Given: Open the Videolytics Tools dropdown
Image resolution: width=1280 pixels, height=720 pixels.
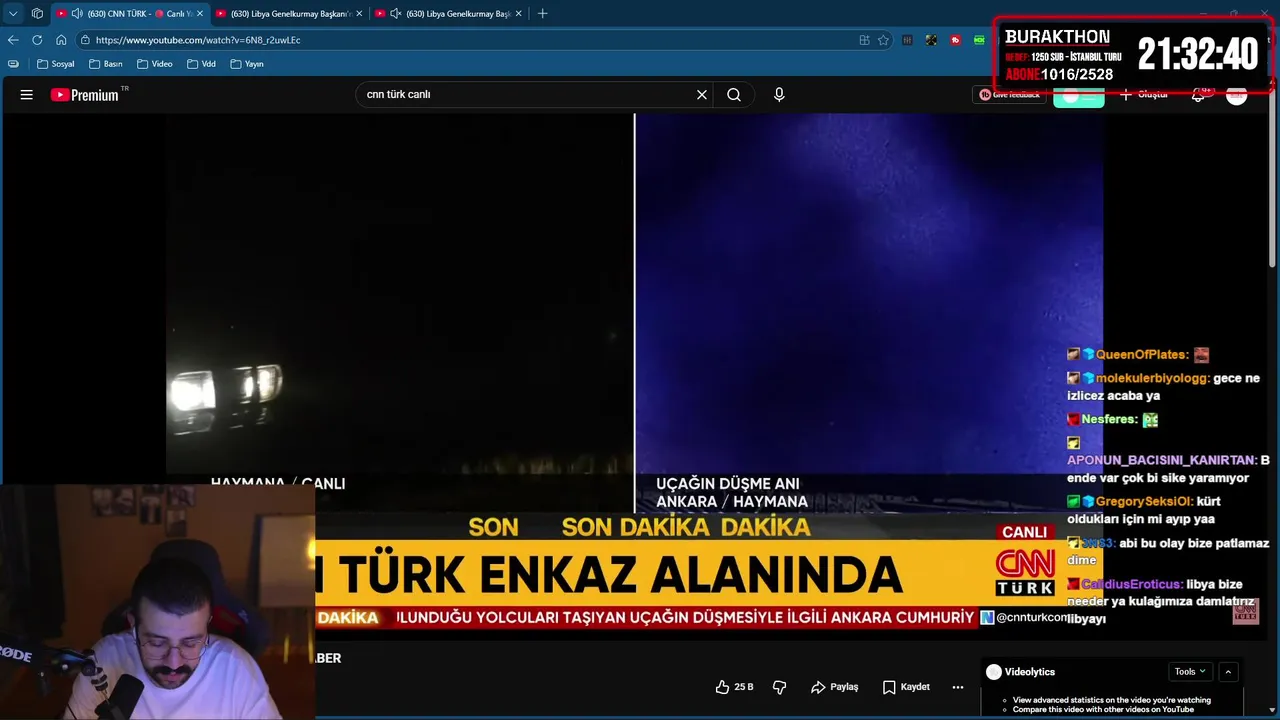Looking at the screenshot, I should click(1190, 672).
